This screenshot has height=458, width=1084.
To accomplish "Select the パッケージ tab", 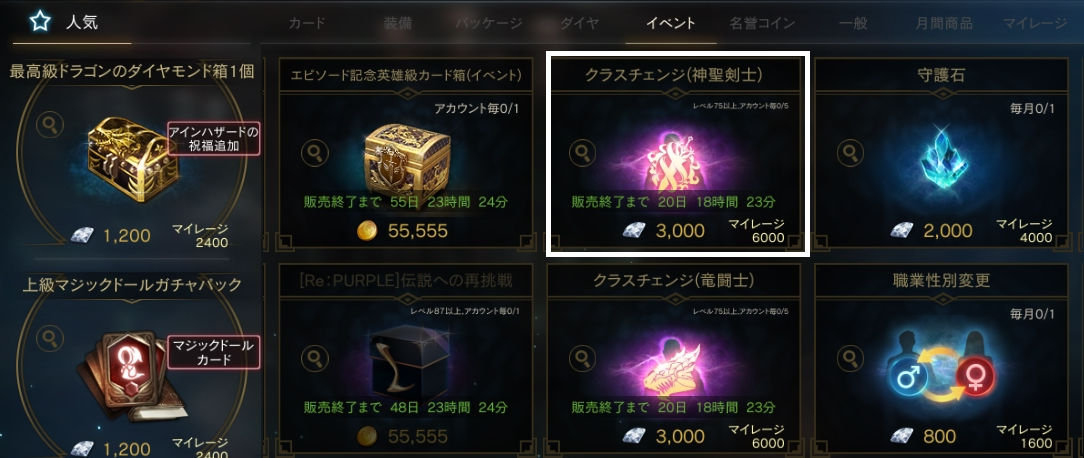I will pos(489,24).
